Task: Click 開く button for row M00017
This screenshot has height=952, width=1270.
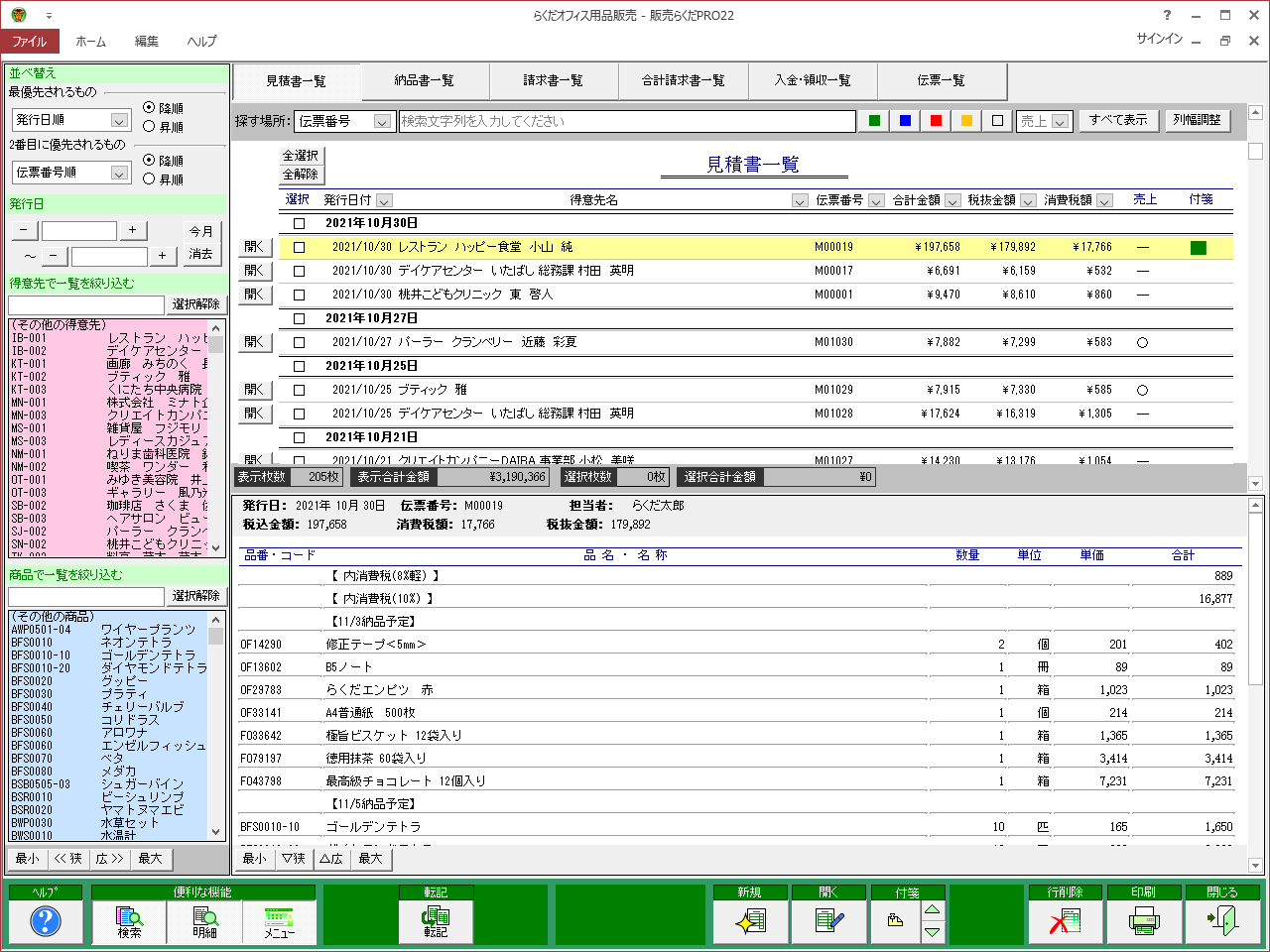Action: click(254, 271)
